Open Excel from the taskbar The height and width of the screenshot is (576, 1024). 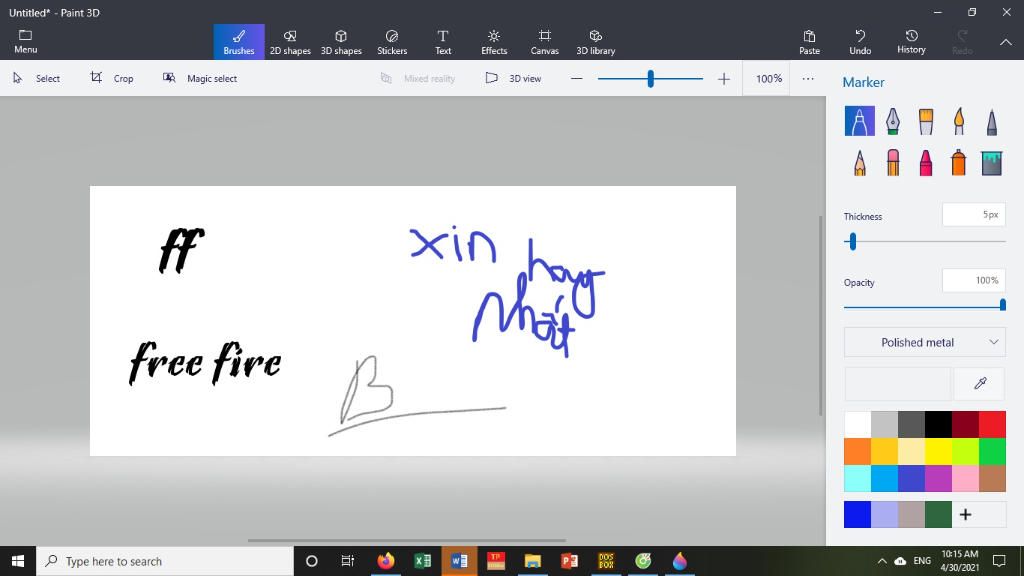(x=423, y=561)
